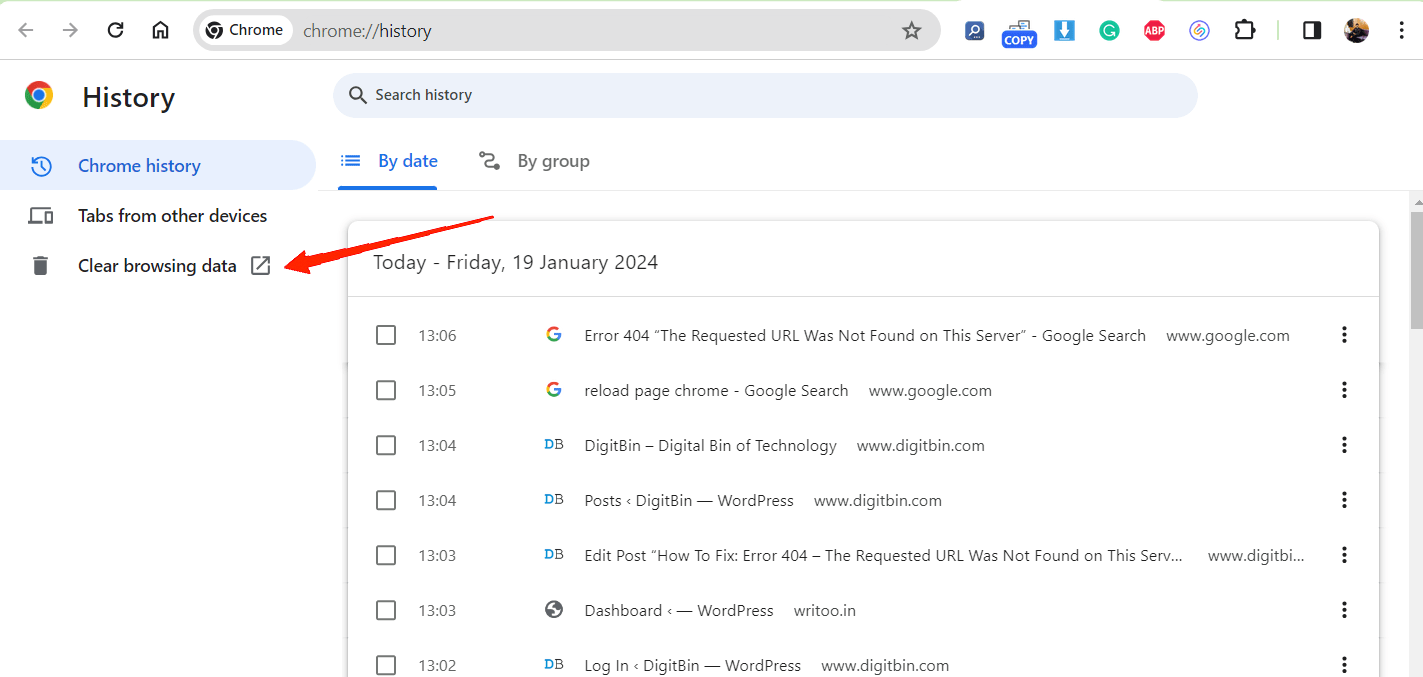Open Error 404 Google Search history link

point(865,336)
